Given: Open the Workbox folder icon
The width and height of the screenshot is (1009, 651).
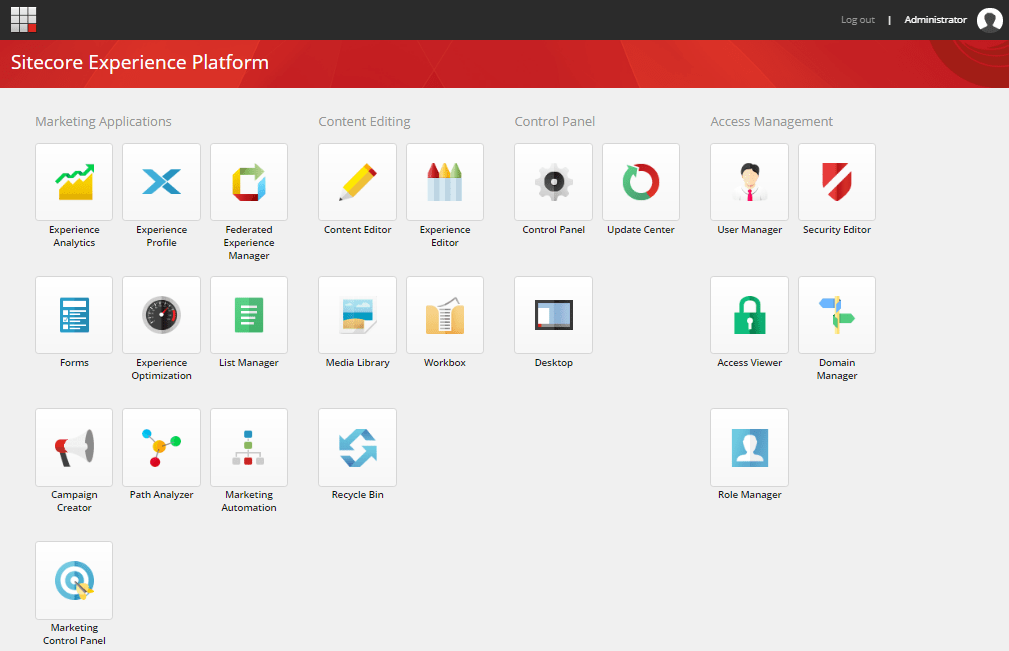Looking at the screenshot, I should click(x=445, y=315).
